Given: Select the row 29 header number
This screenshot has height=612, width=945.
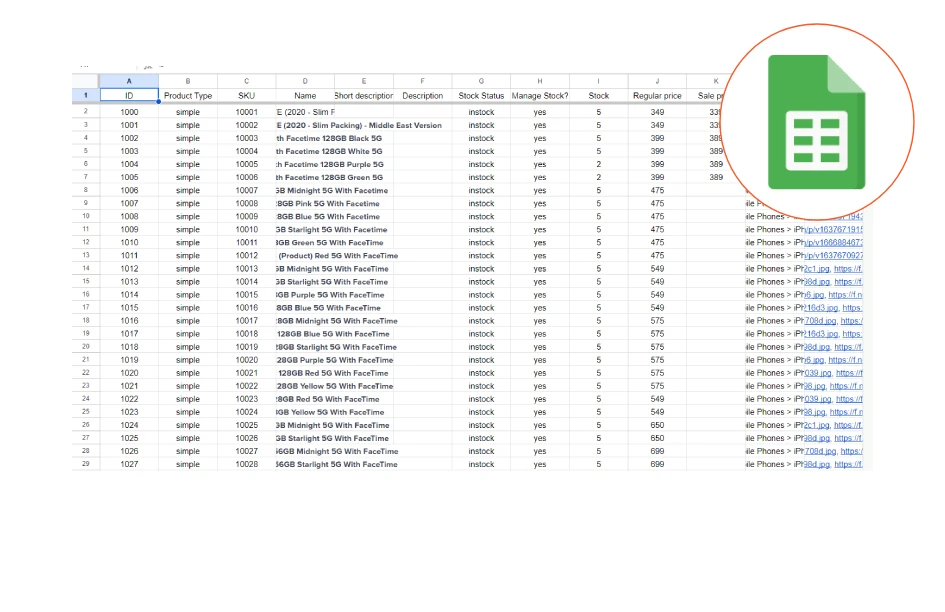Looking at the screenshot, I should [86, 464].
